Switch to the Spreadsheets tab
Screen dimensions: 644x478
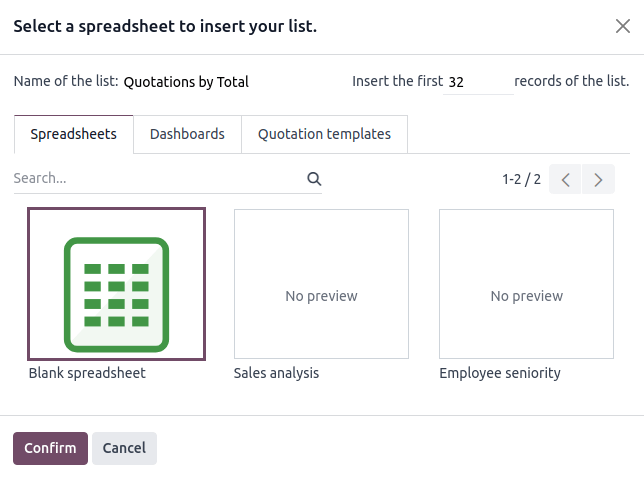click(74, 134)
